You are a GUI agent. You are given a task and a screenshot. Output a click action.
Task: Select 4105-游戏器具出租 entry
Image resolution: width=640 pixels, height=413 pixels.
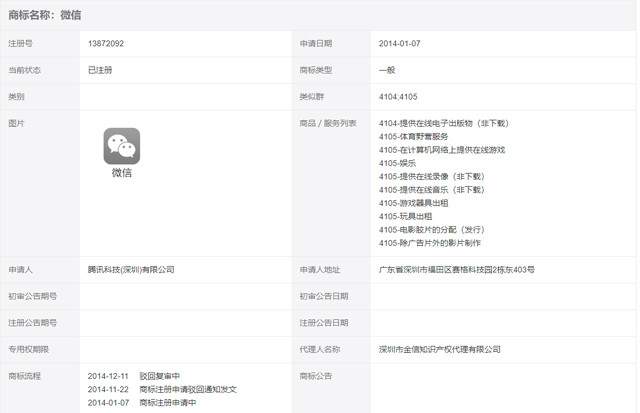[x=413, y=203]
